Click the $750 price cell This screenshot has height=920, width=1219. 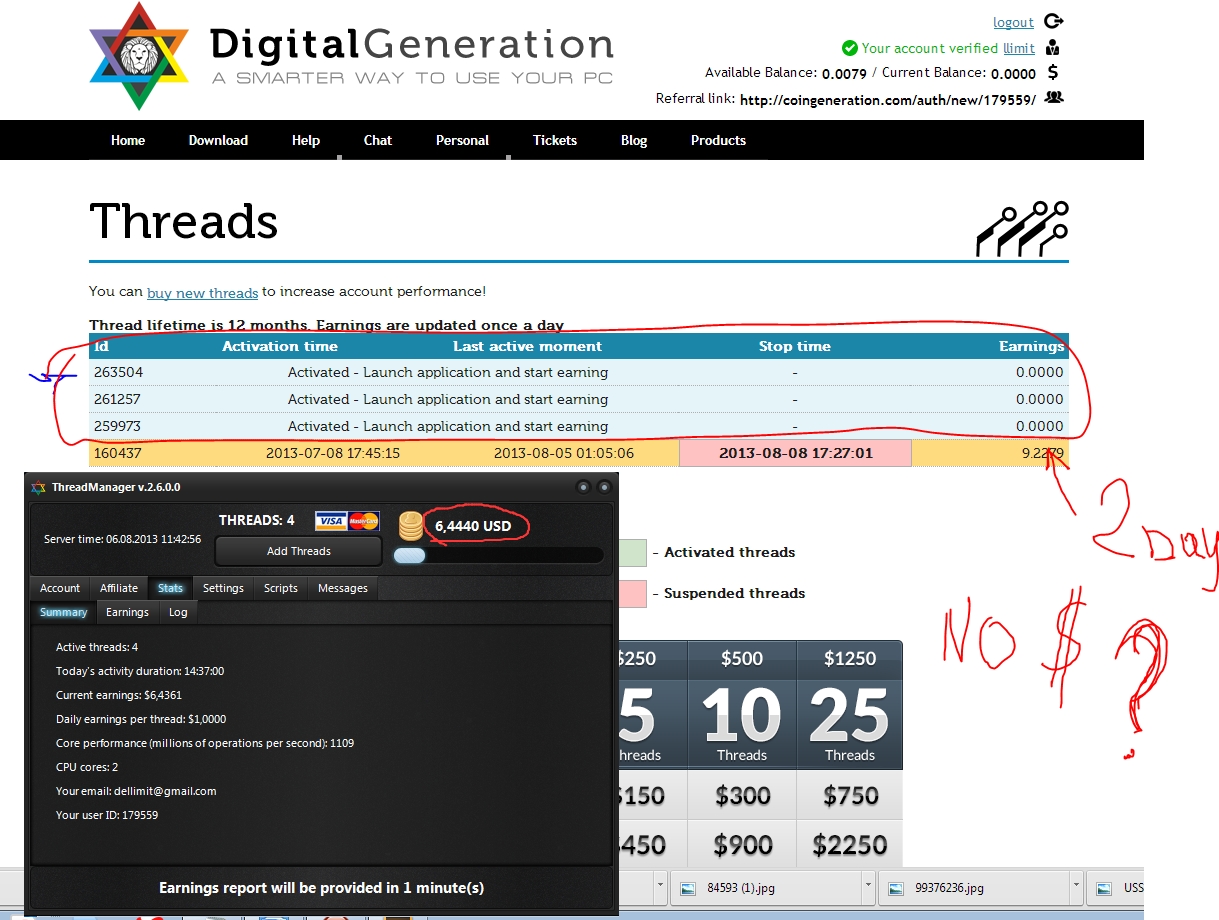[x=849, y=795]
